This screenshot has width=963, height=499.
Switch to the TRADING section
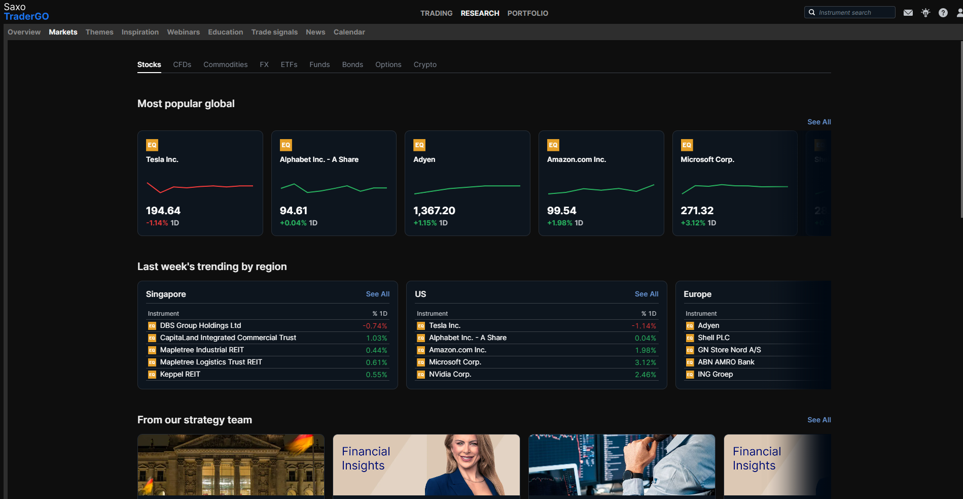click(x=436, y=13)
